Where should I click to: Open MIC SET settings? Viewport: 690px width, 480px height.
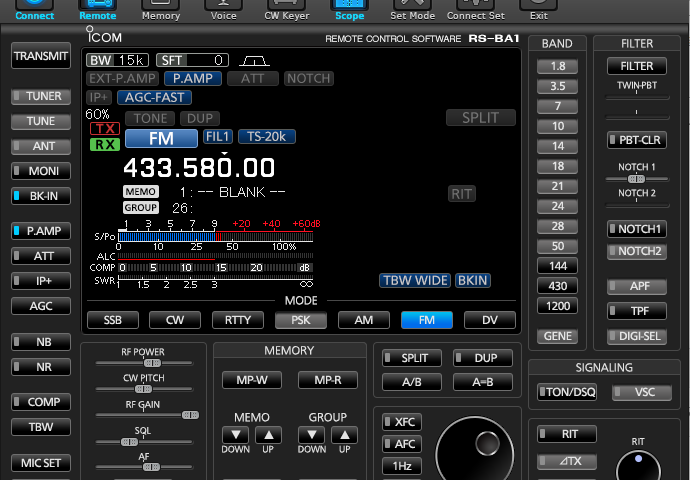pos(41,463)
